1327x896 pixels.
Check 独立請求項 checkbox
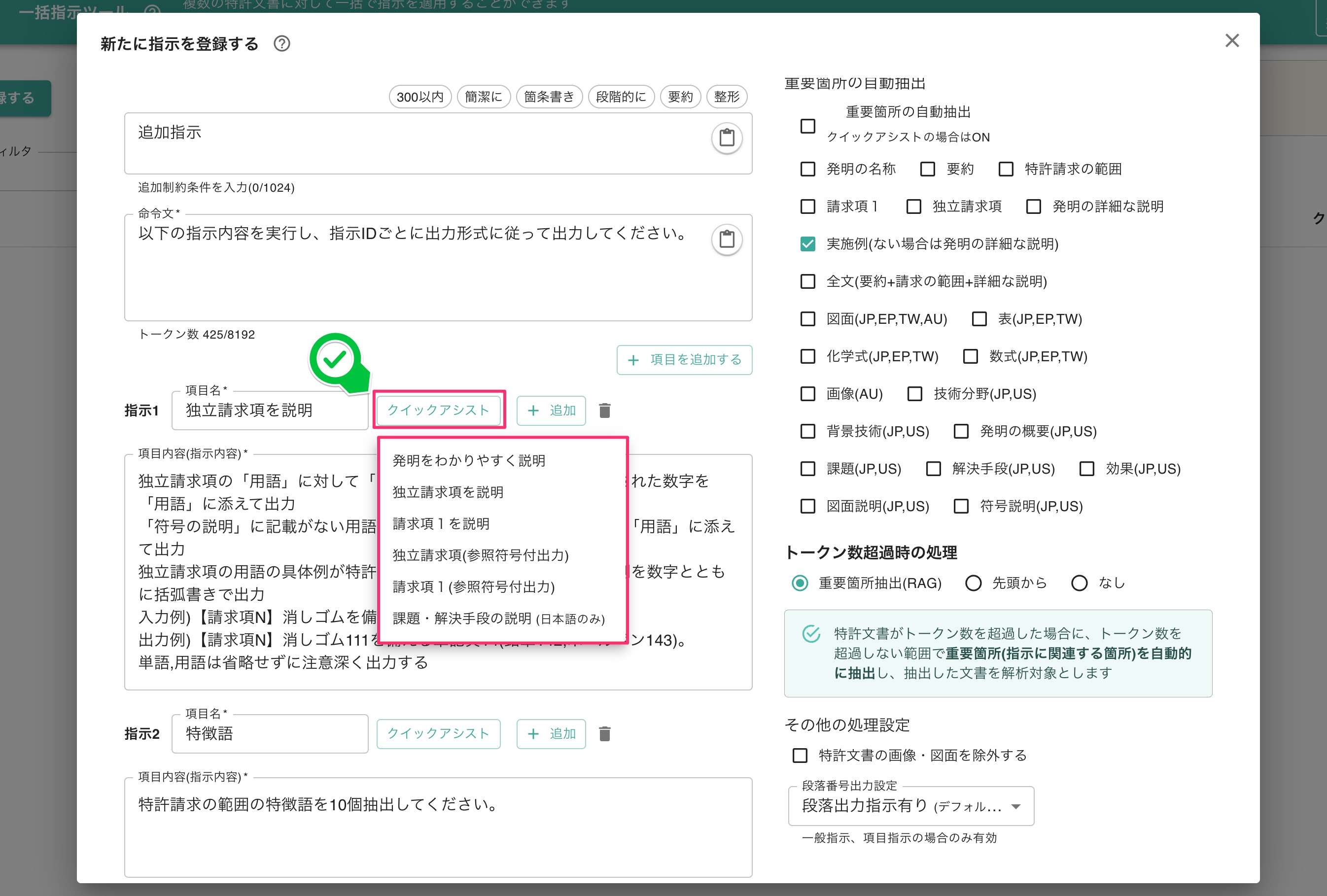(x=913, y=207)
